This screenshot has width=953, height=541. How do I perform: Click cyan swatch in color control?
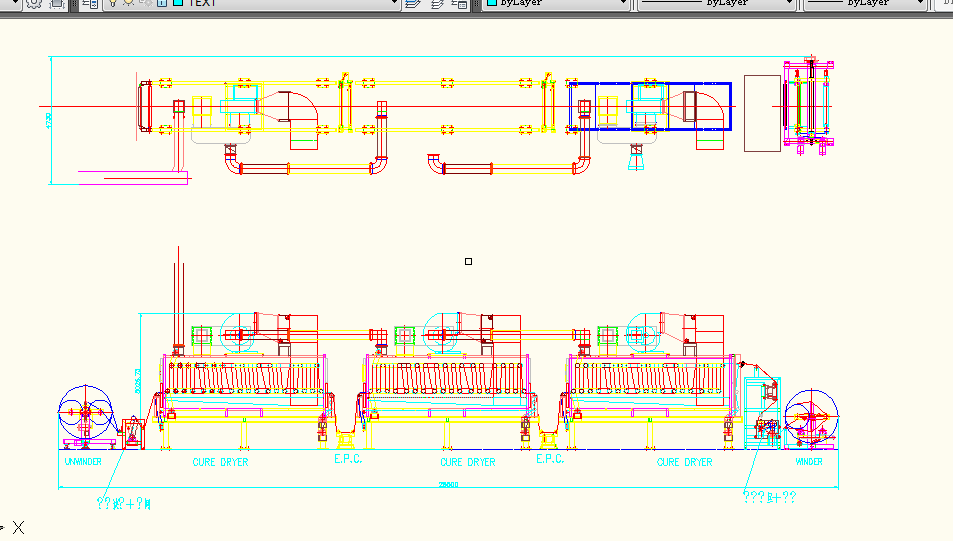(492, 3)
